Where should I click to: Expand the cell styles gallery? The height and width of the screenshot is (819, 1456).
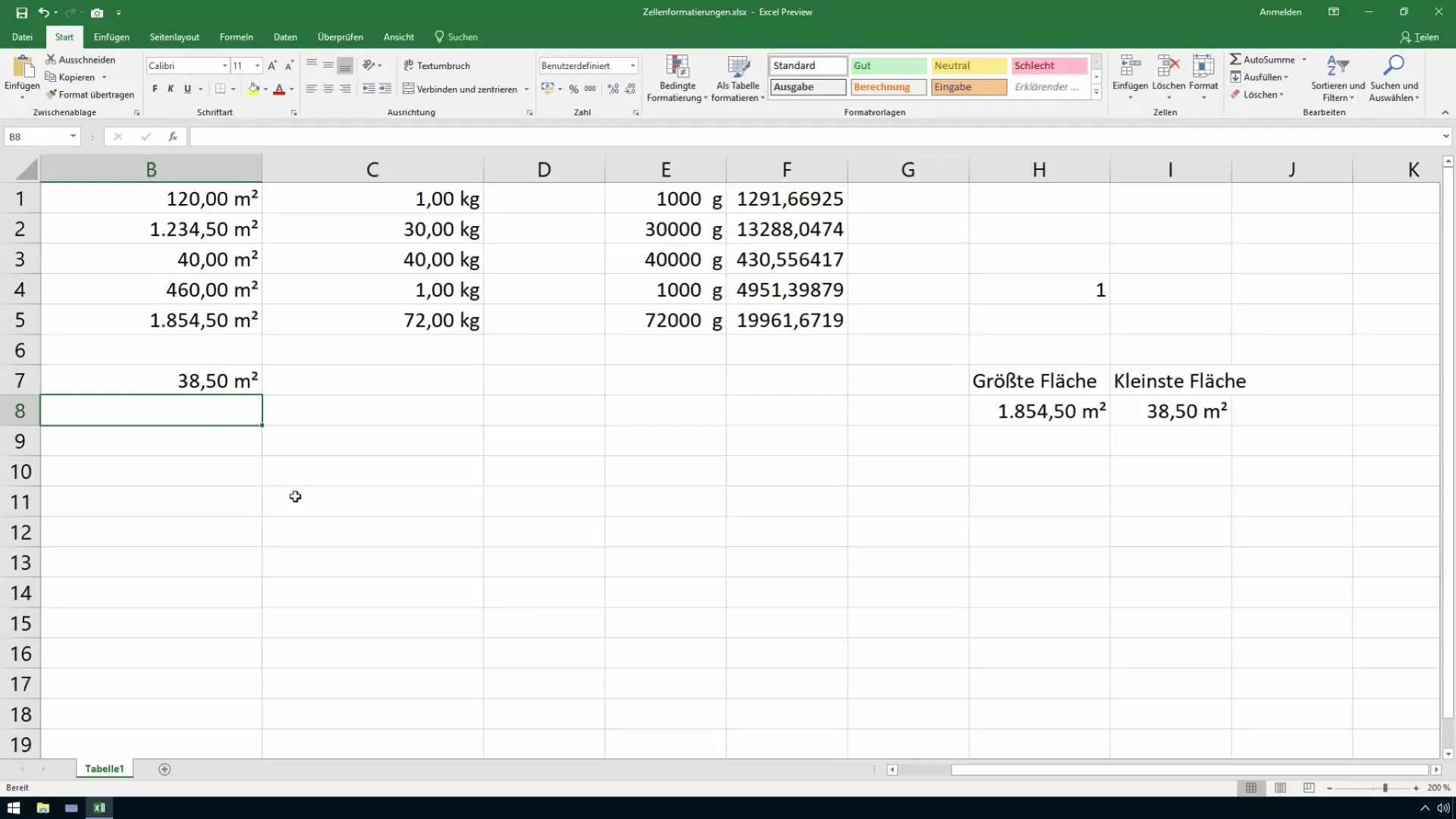(x=1096, y=93)
